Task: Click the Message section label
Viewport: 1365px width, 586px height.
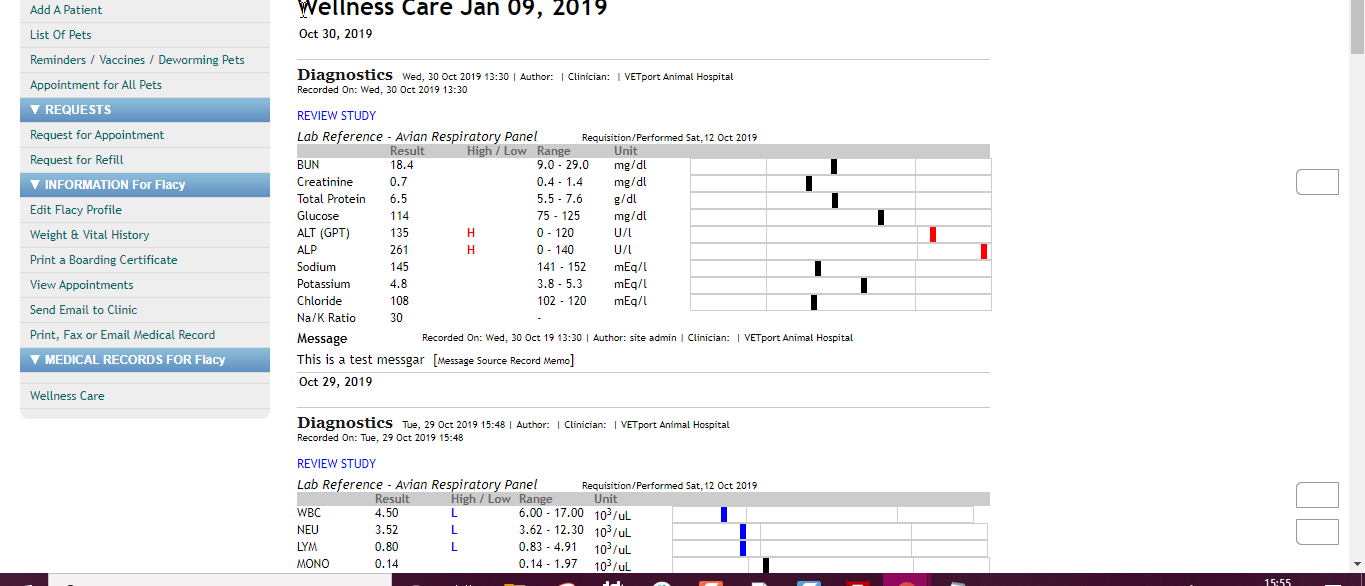Action: point(322,339)
